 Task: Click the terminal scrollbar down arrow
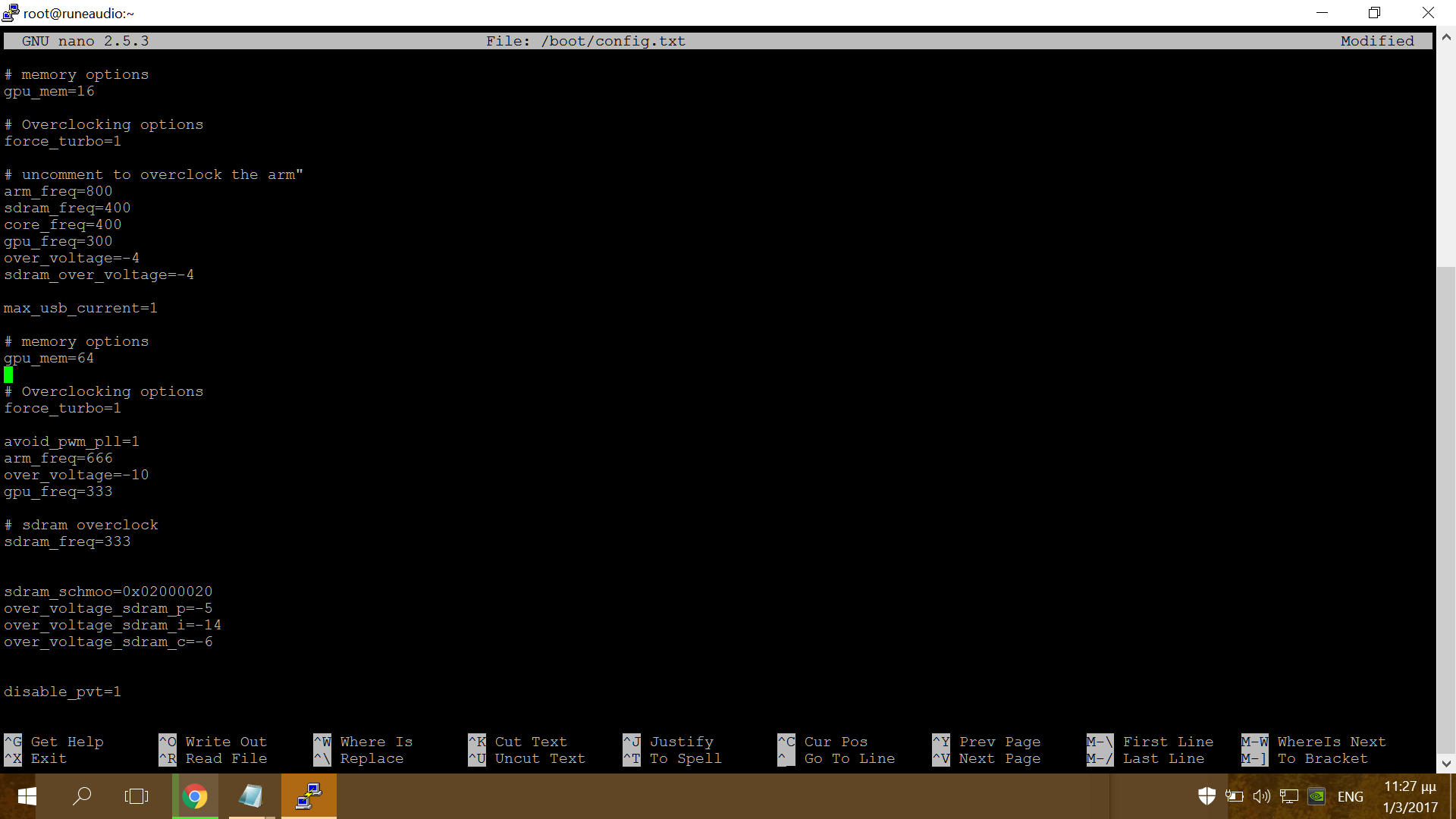(x=1446, y=764)
